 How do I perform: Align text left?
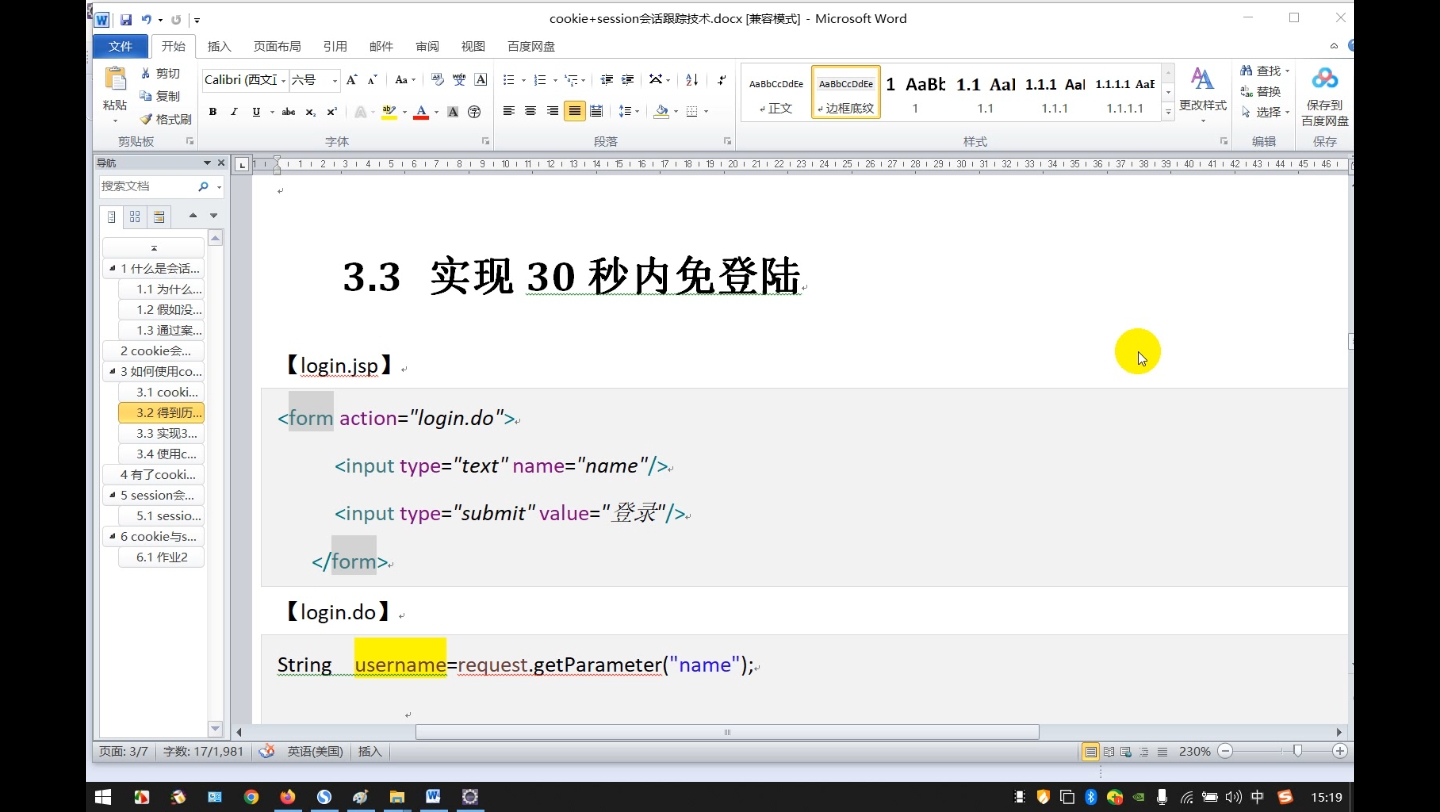point(508,111)
